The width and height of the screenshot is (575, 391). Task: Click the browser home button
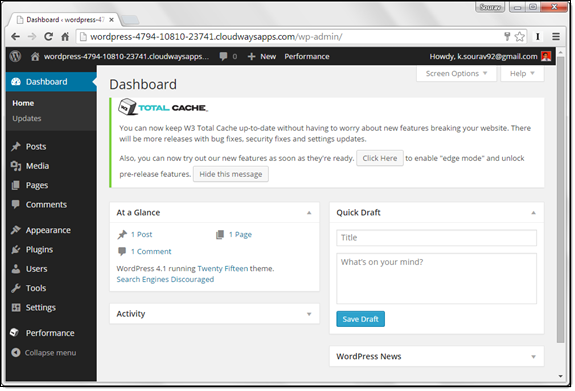[x=65, y=37]
